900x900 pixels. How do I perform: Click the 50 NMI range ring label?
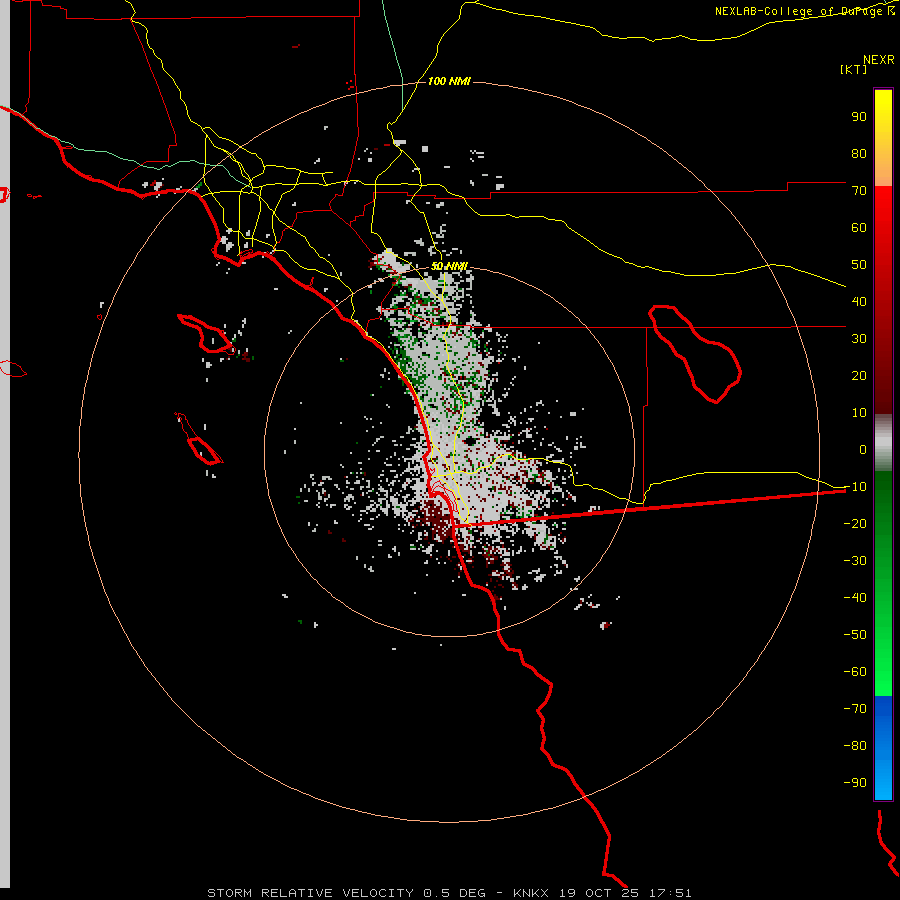pos(449,266)
